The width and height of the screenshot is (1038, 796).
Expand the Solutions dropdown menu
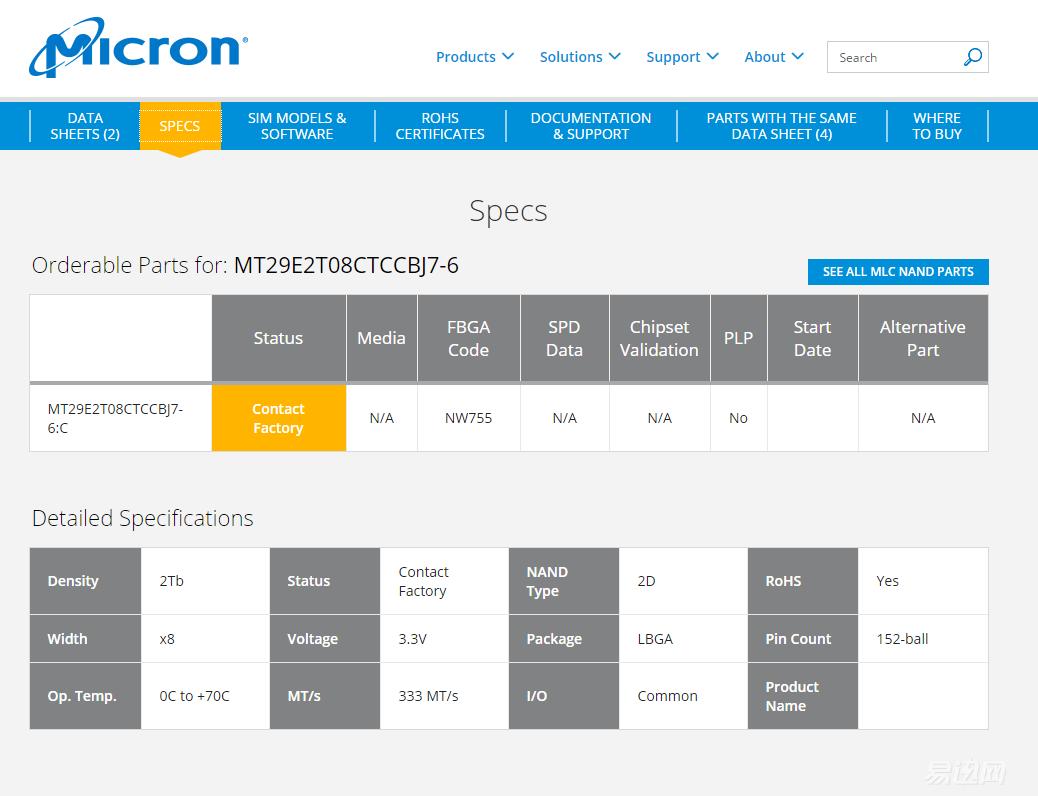[580, 57]
